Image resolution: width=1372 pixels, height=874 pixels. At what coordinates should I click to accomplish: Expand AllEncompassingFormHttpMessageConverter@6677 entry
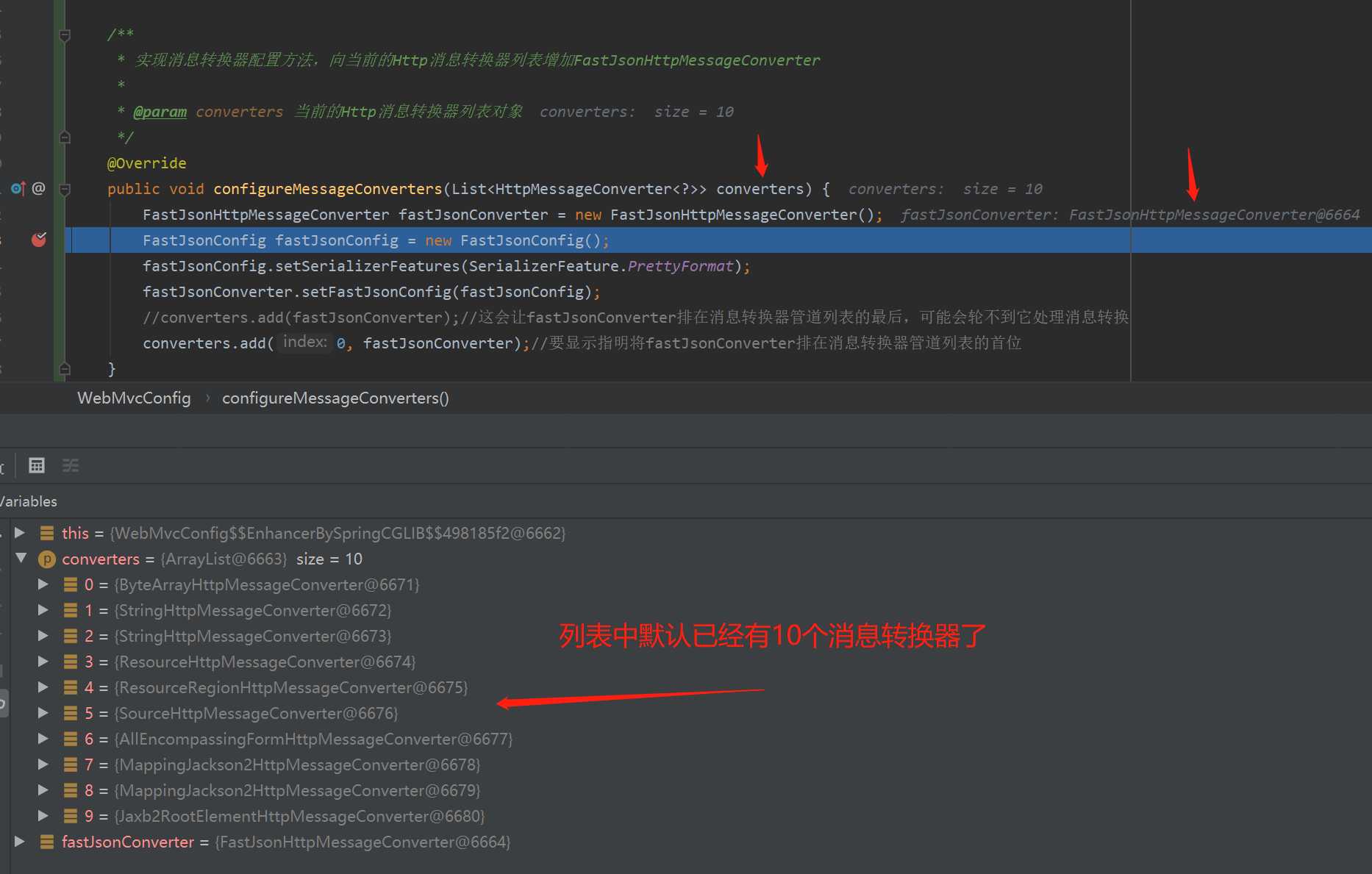point(43,739)
